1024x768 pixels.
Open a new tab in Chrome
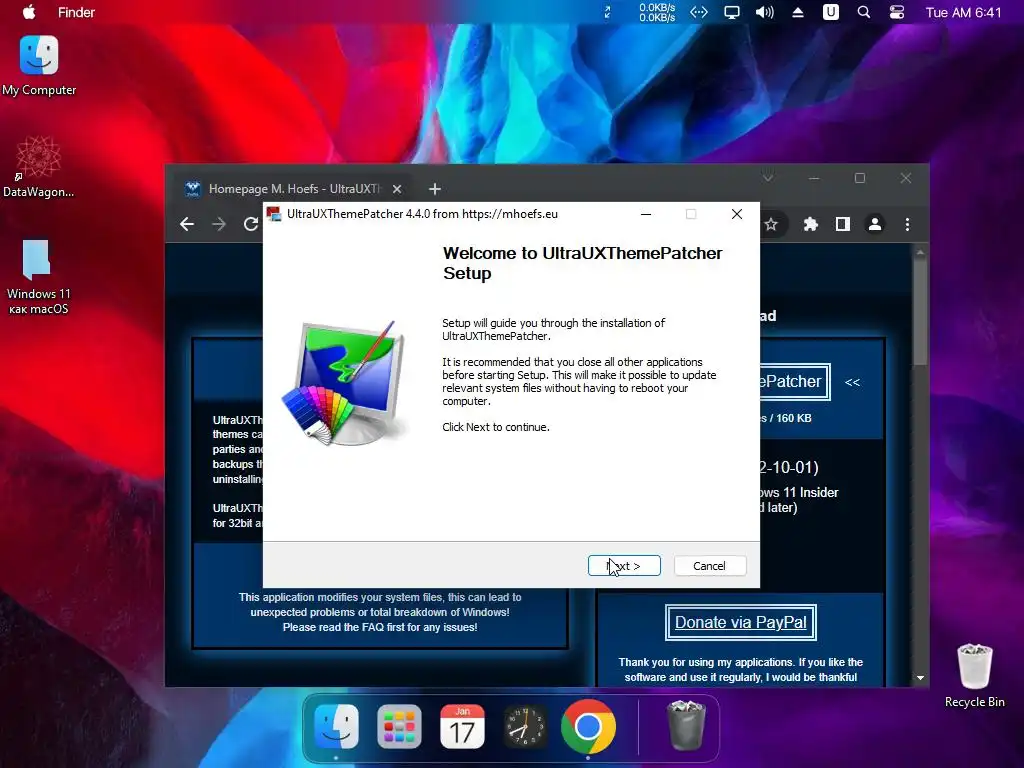(435, 189)
